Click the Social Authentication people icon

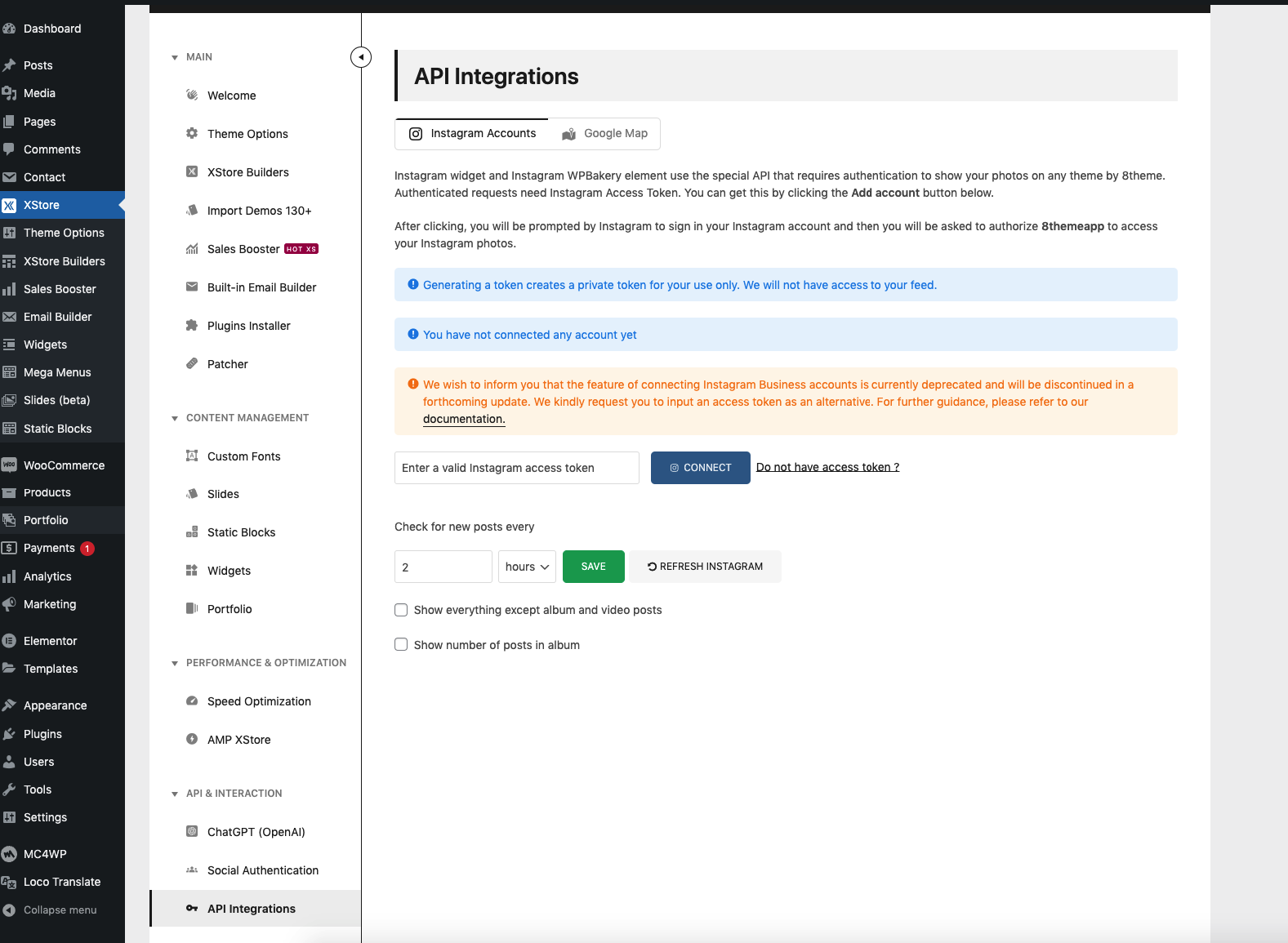pyautogui.click(x=192, y=870)
